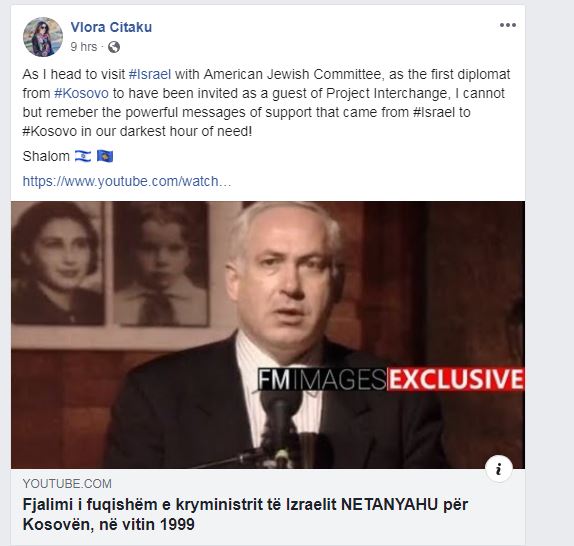
Task: Click the child's portrait photo in video preview
Action: coord(161,264)
